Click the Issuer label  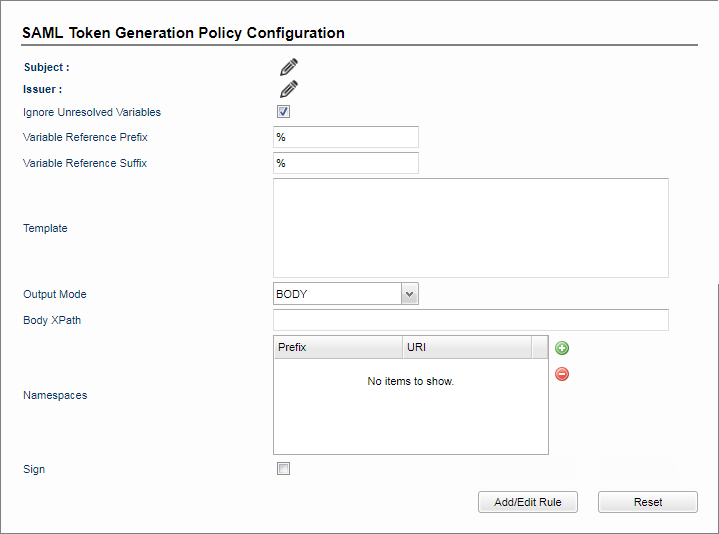43,89
